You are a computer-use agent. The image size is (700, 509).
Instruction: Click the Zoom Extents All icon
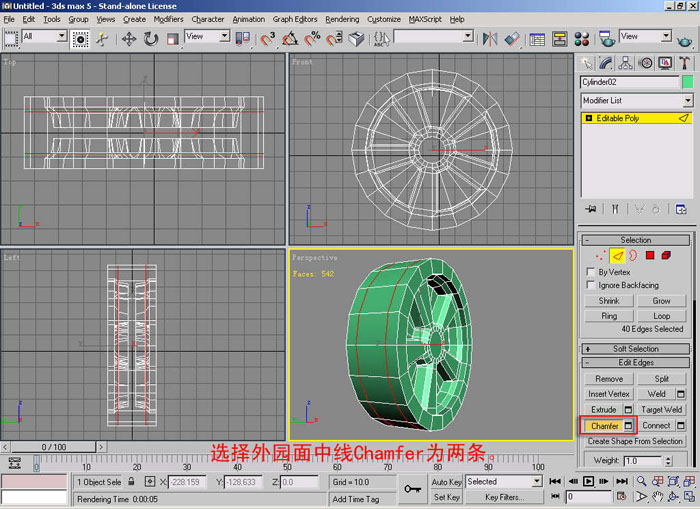point(689,481)
